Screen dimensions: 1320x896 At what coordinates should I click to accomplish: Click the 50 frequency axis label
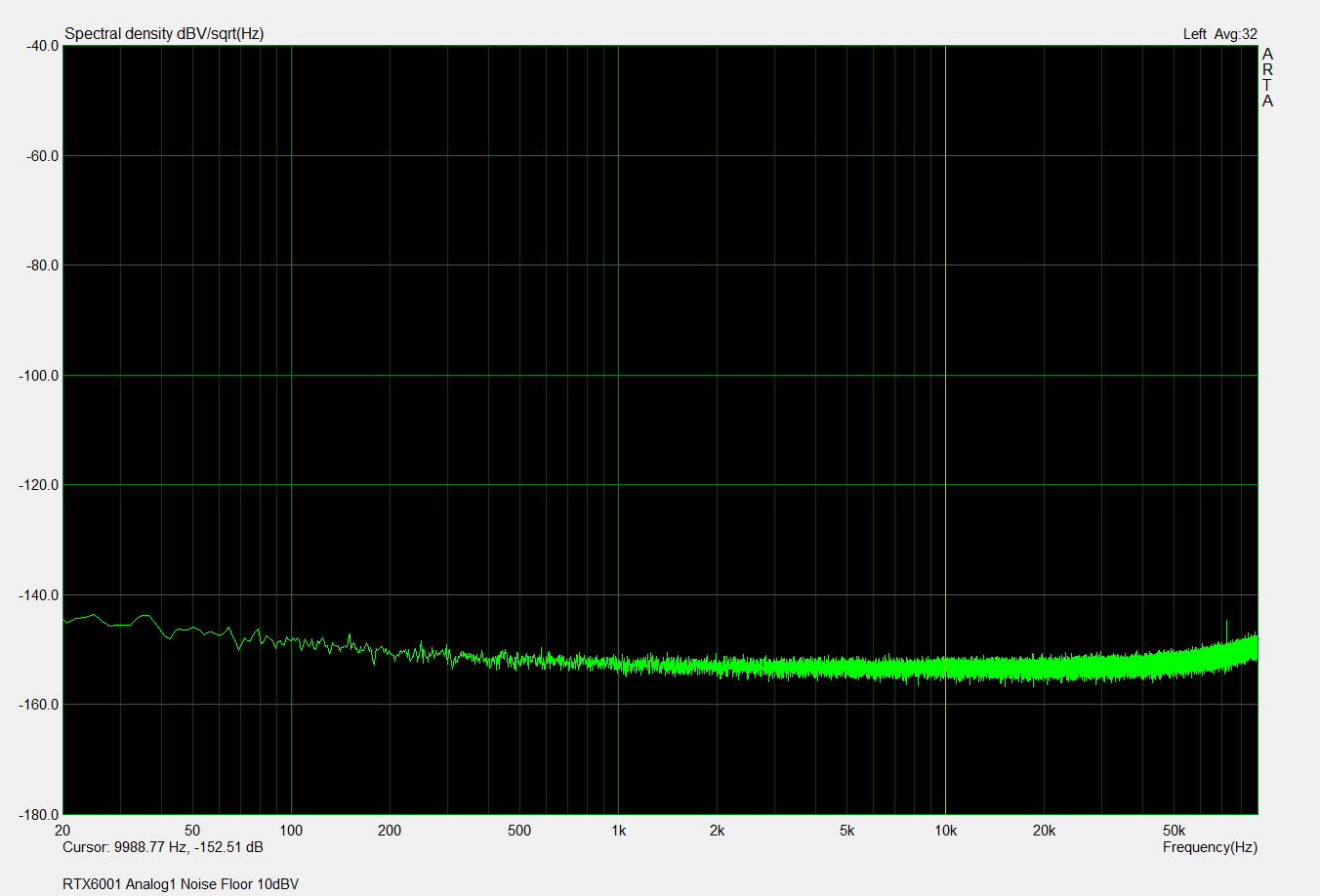(192, 831)
